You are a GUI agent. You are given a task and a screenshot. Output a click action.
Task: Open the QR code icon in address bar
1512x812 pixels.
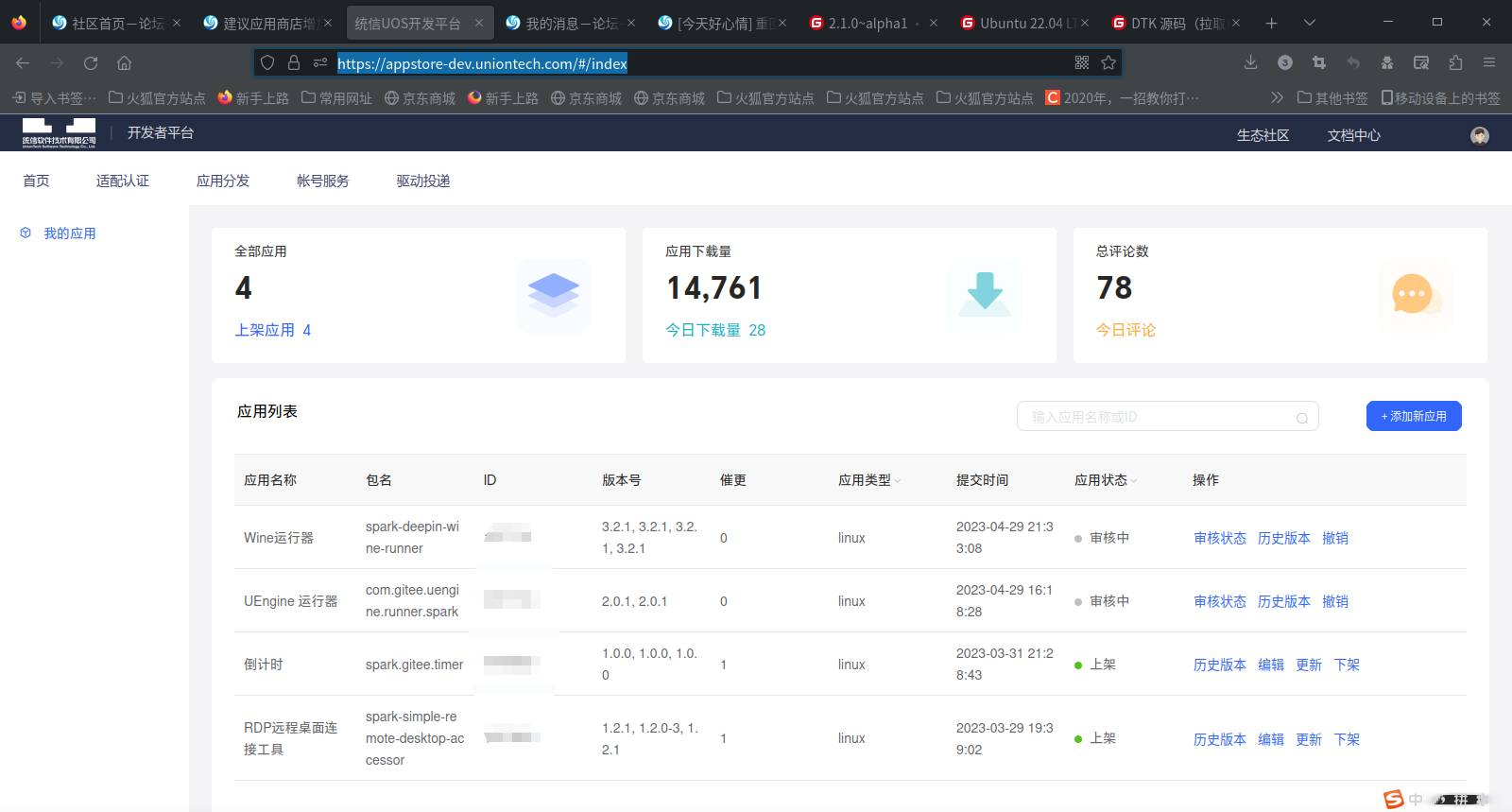point(1082,62)
